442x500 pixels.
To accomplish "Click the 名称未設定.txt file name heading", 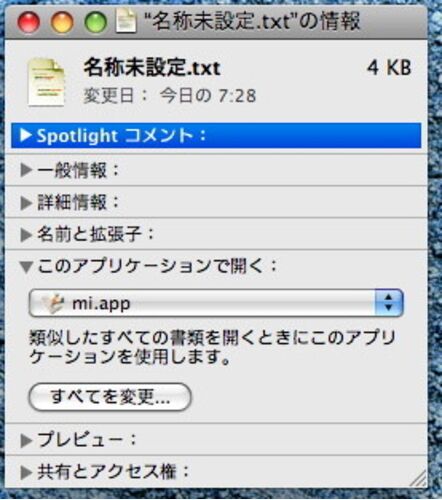I will coord(152,67).
